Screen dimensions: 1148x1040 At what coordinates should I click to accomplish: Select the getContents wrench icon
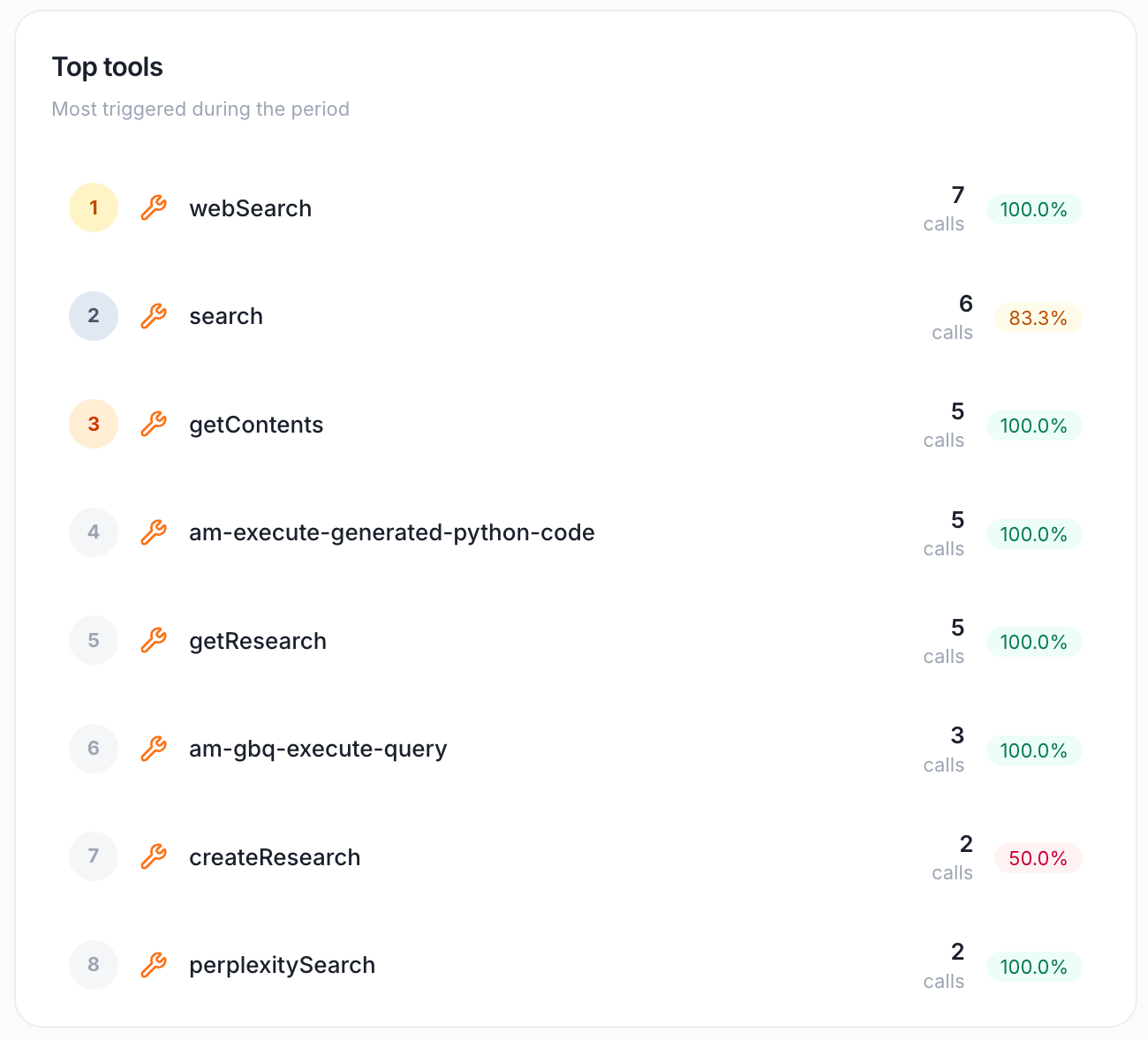(x=154, y=425)
